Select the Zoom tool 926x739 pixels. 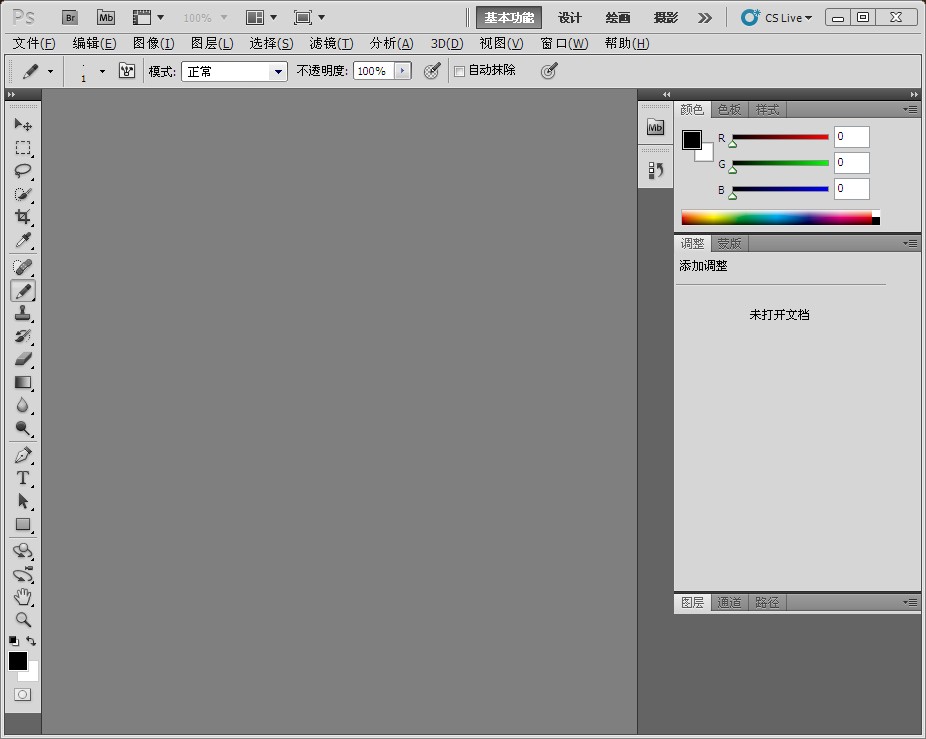[23, 620]
